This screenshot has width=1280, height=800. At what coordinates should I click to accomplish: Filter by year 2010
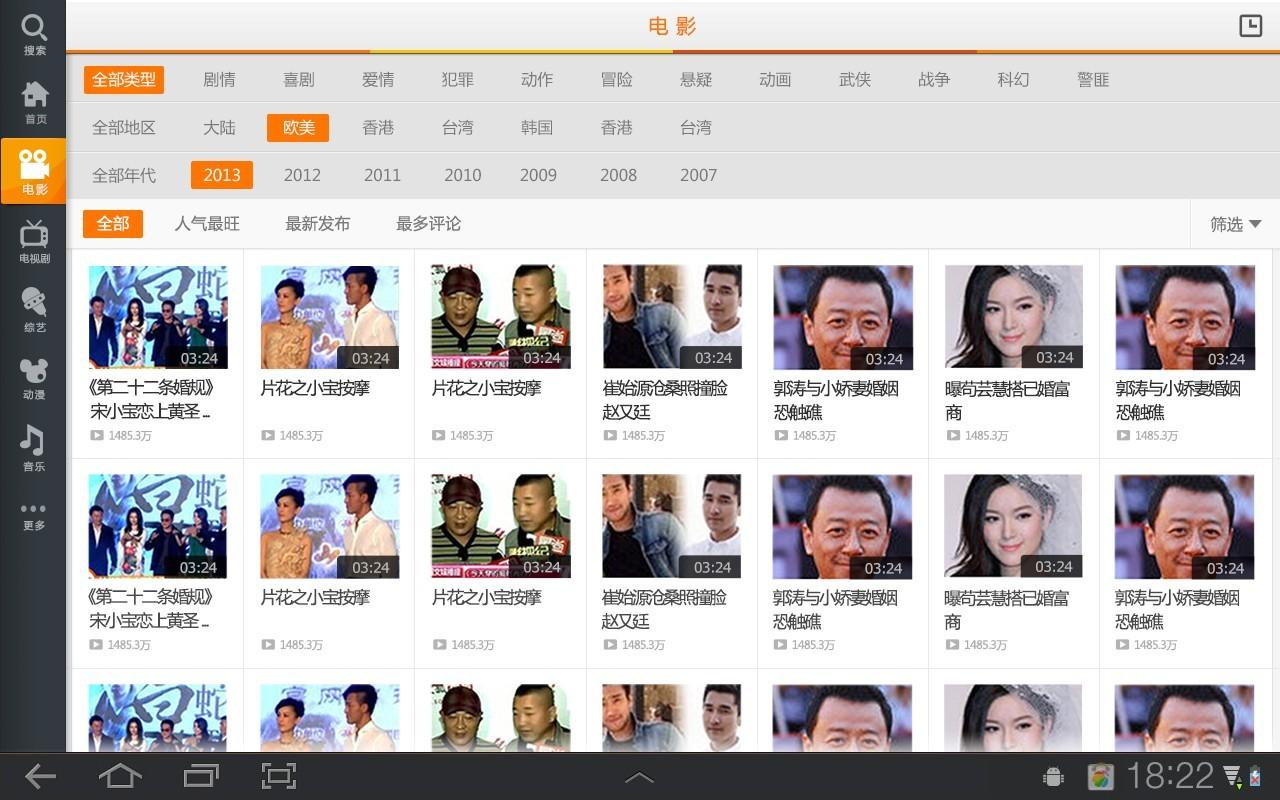point(463,175)
